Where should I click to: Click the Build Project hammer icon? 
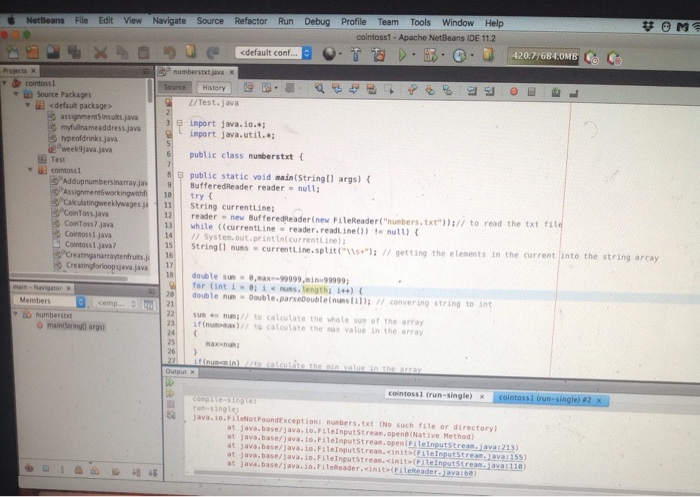355,54
